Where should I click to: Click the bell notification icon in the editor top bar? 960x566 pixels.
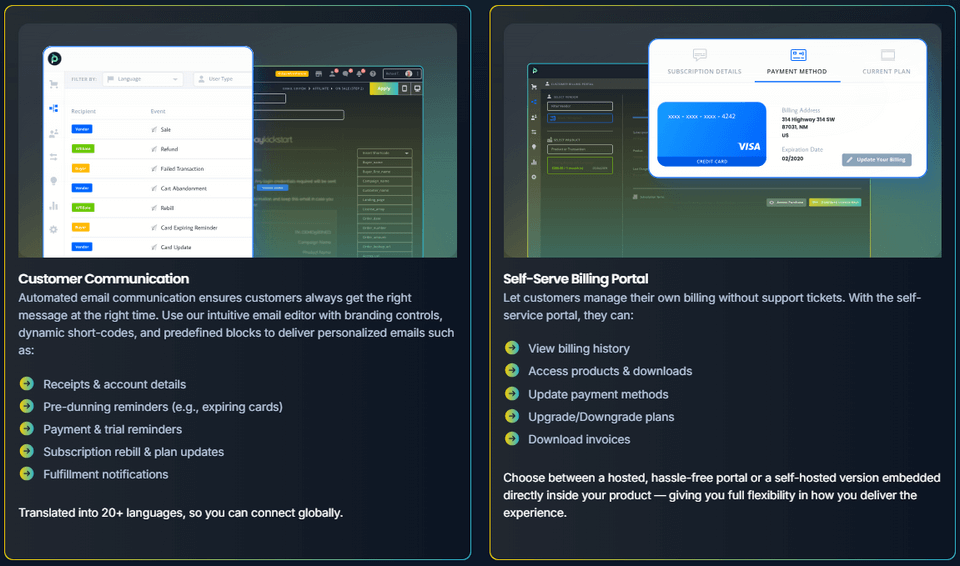click(x=360, y=74)
